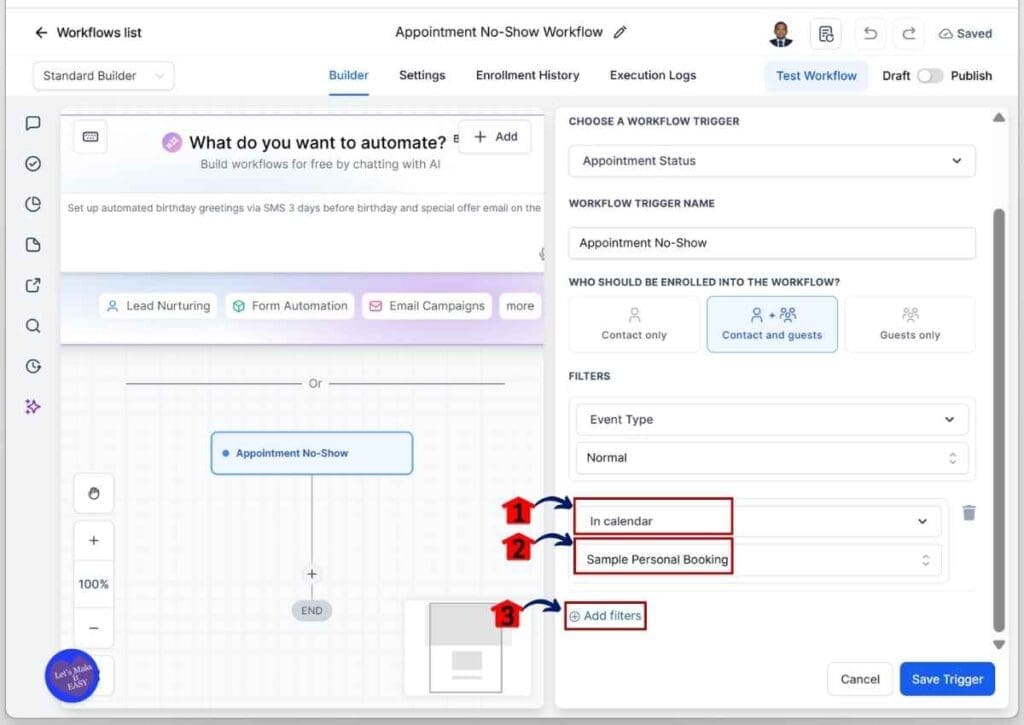
Task: Edit workflow name pencil icon
Action: click(620, 32)
